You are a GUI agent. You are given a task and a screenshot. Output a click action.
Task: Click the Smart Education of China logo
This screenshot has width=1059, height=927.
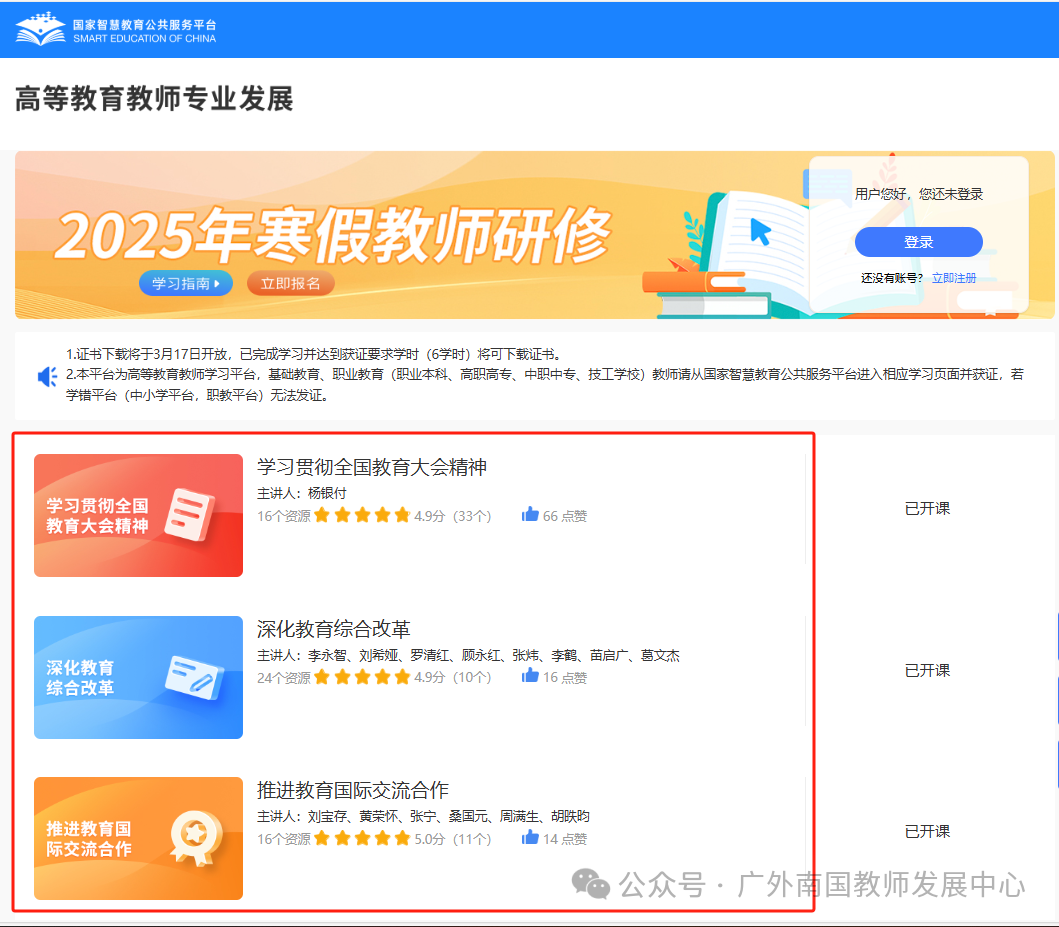coord(115,29)
